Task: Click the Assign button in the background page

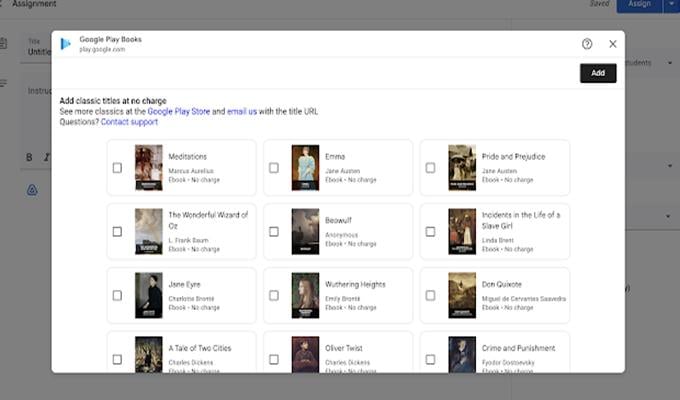Action: point(639,4)
